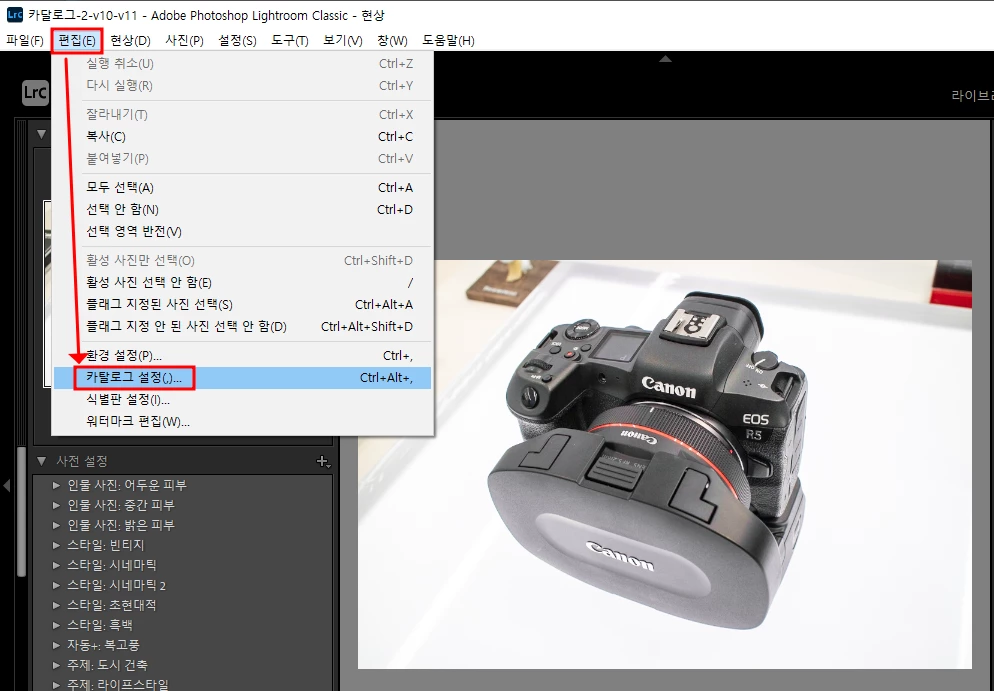This screenshot has width=994, height=691.
Task: Select 주제: 도시 건축 preset label
Action: pyautogui.click(x=108, y=665)
